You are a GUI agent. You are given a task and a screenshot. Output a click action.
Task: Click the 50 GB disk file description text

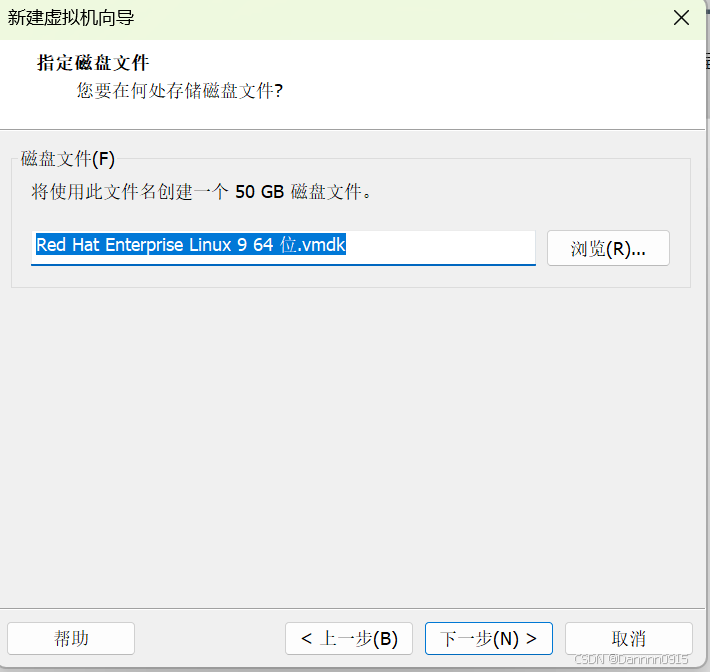tap(201, 192)
